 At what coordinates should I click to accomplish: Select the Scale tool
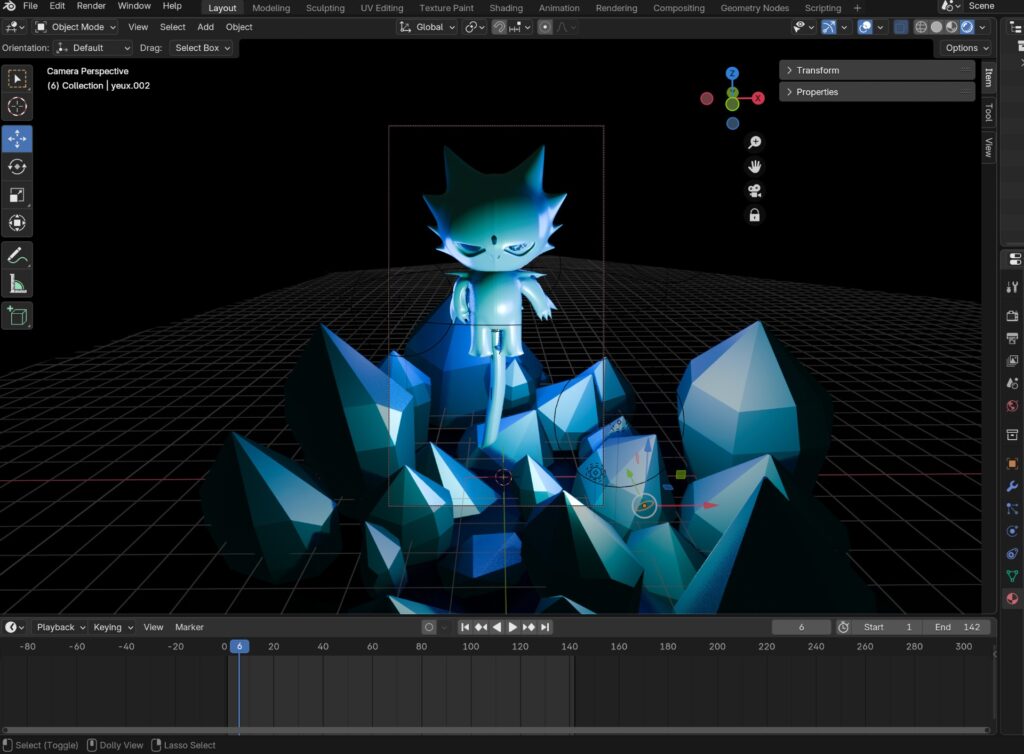tap(17, 195)
